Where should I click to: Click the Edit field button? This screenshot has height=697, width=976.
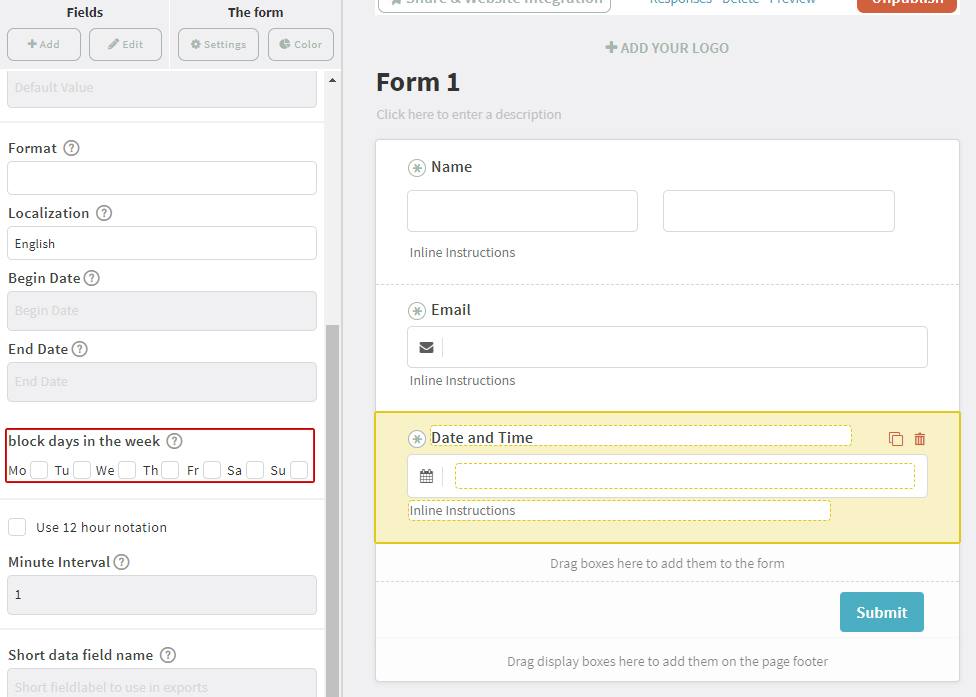pos(125,44)
